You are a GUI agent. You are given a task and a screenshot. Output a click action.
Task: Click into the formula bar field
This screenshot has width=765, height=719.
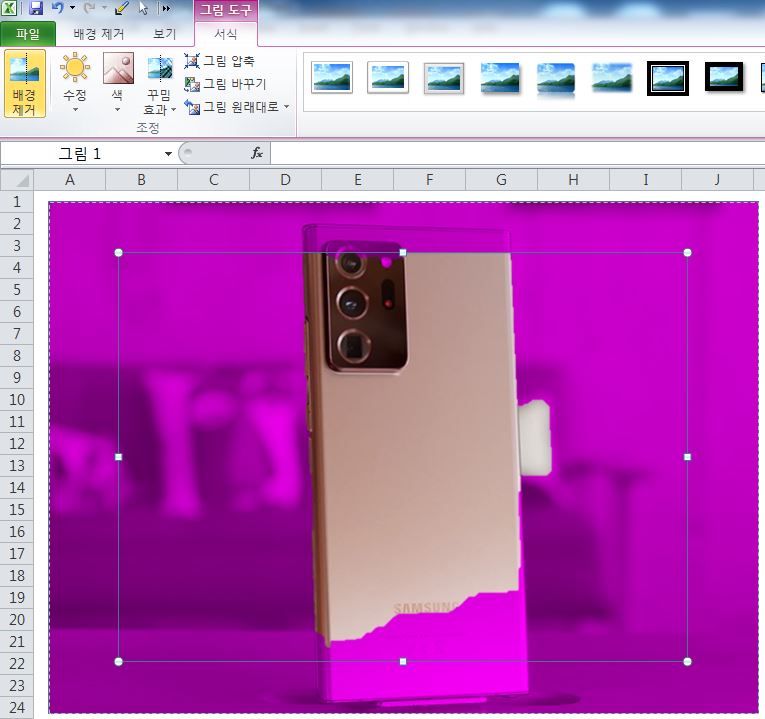tap(517, 154)
